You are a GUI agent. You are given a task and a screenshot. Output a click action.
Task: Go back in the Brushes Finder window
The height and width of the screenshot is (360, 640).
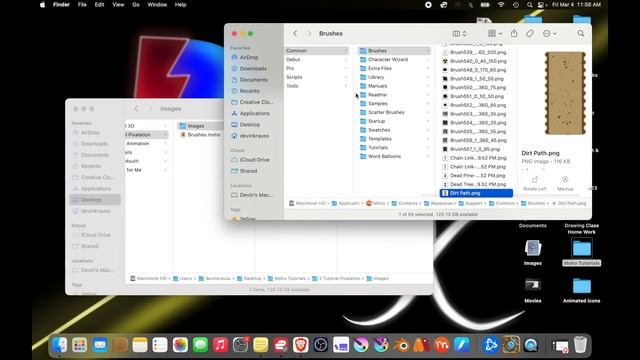pos(295,33)
